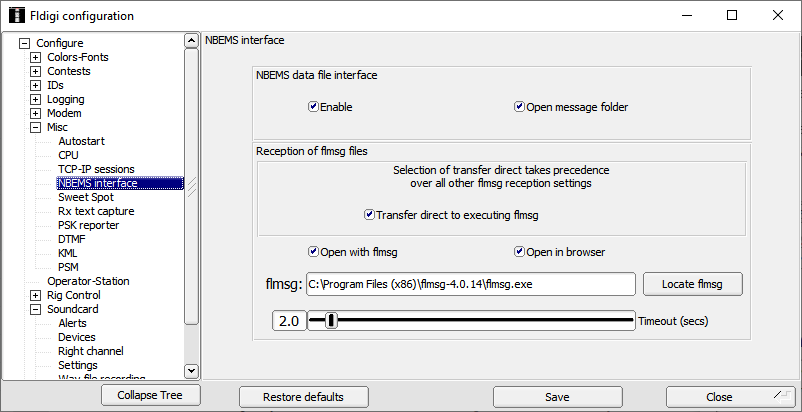
Task: Select Autostart in the tree
Action: [81, 141]
